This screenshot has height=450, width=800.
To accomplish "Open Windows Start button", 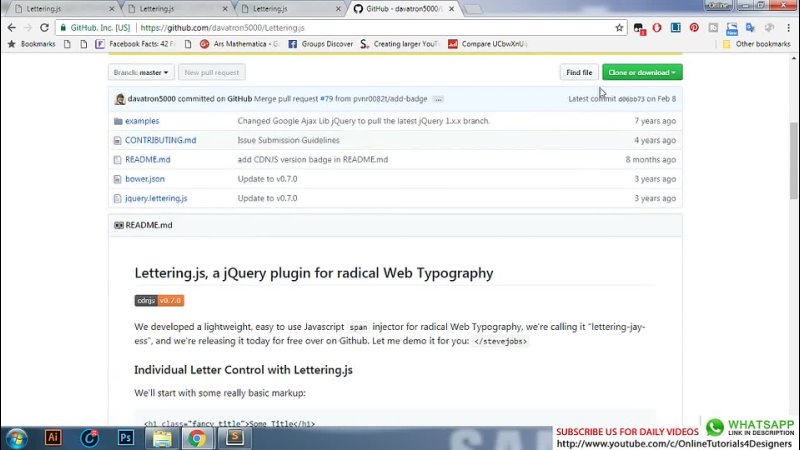I will coord(16,438).
